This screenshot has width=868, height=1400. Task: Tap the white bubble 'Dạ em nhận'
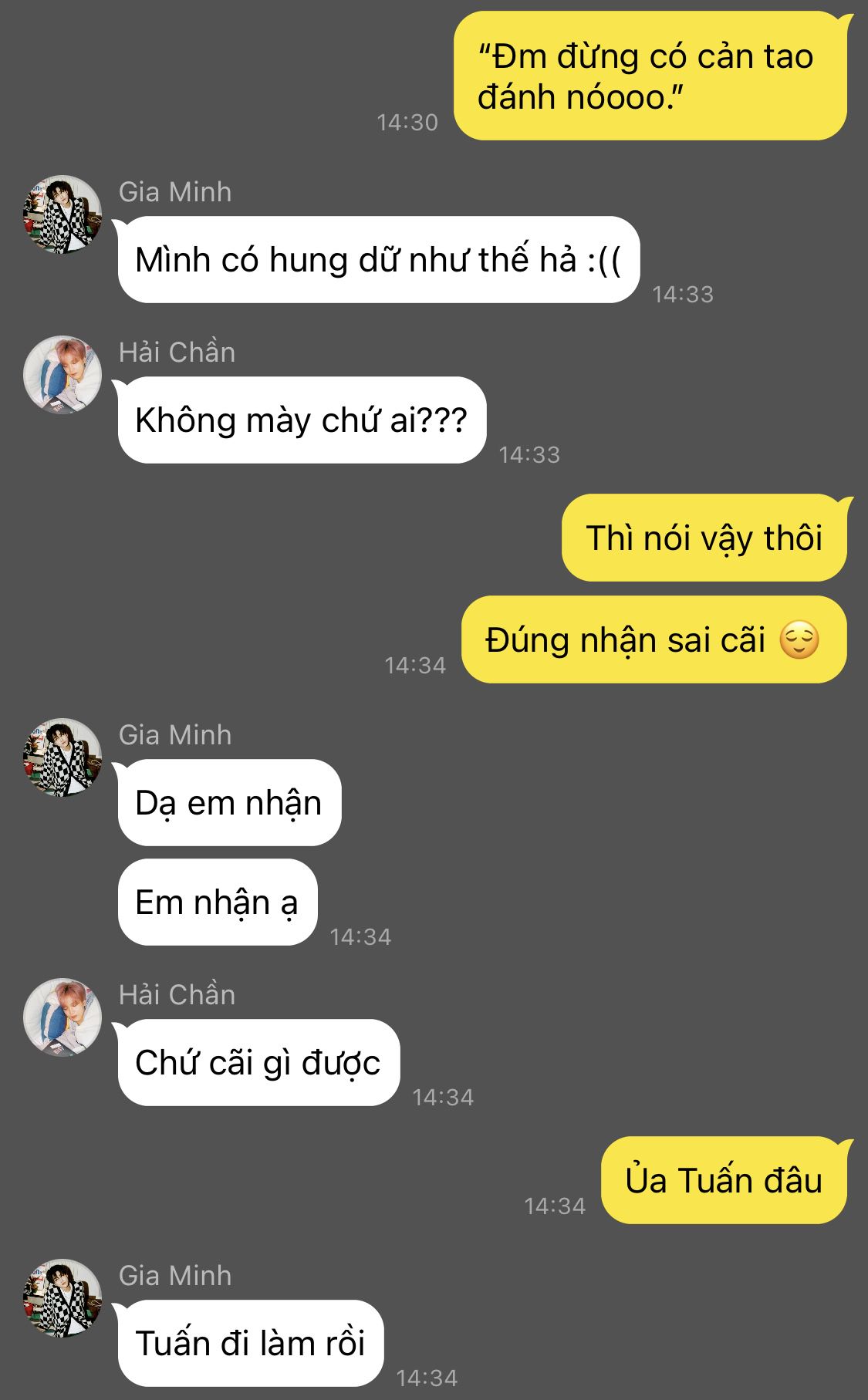click(229, 803)
